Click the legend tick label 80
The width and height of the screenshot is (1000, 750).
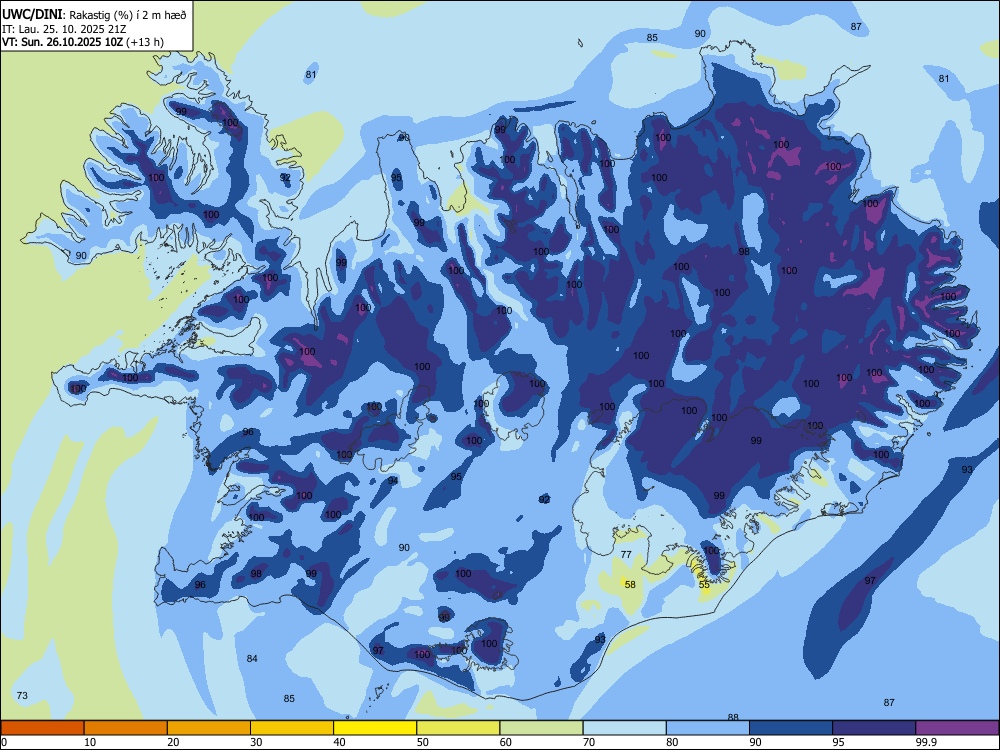point(672,742)
